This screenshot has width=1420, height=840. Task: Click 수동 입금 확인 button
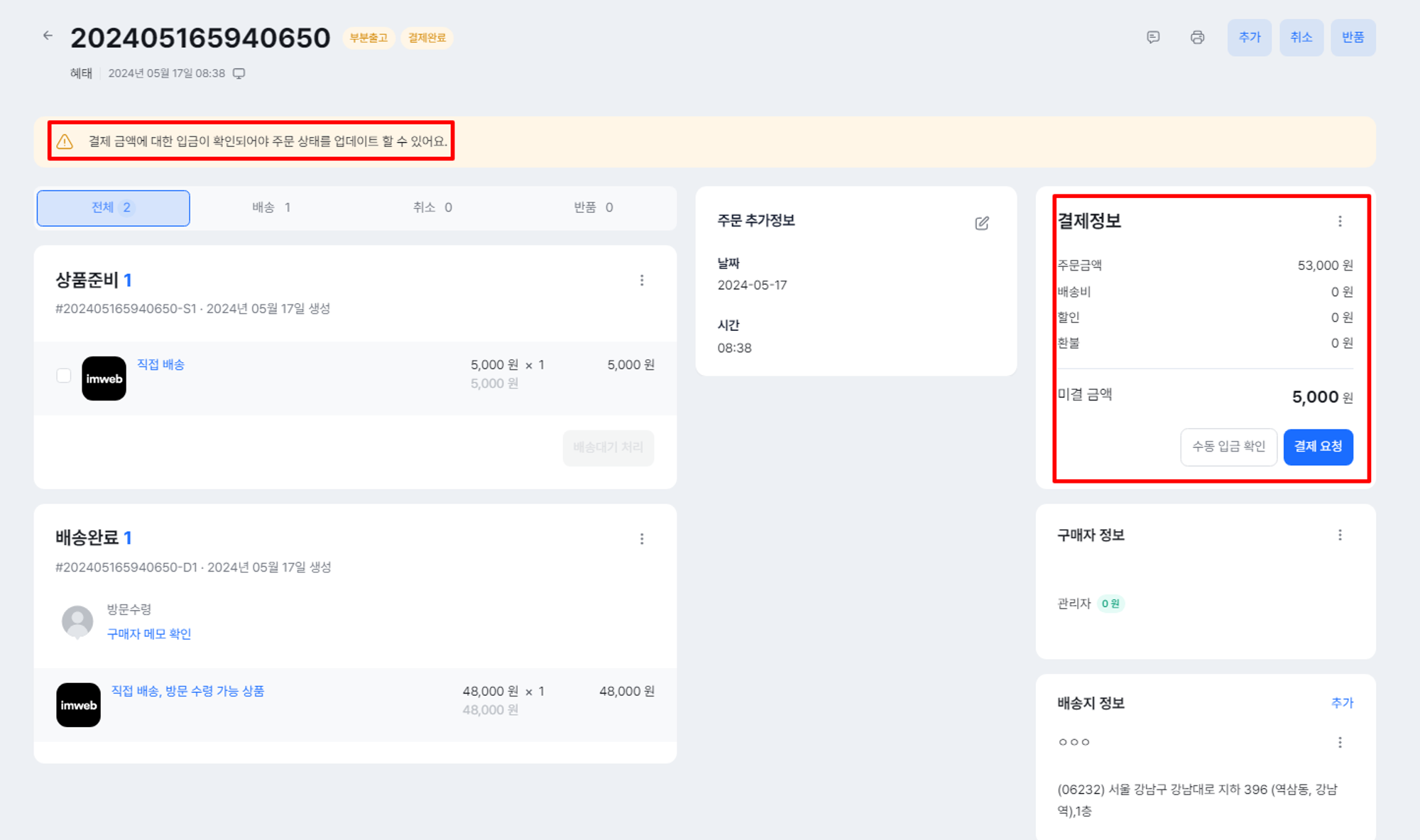tap(1228, 447)
